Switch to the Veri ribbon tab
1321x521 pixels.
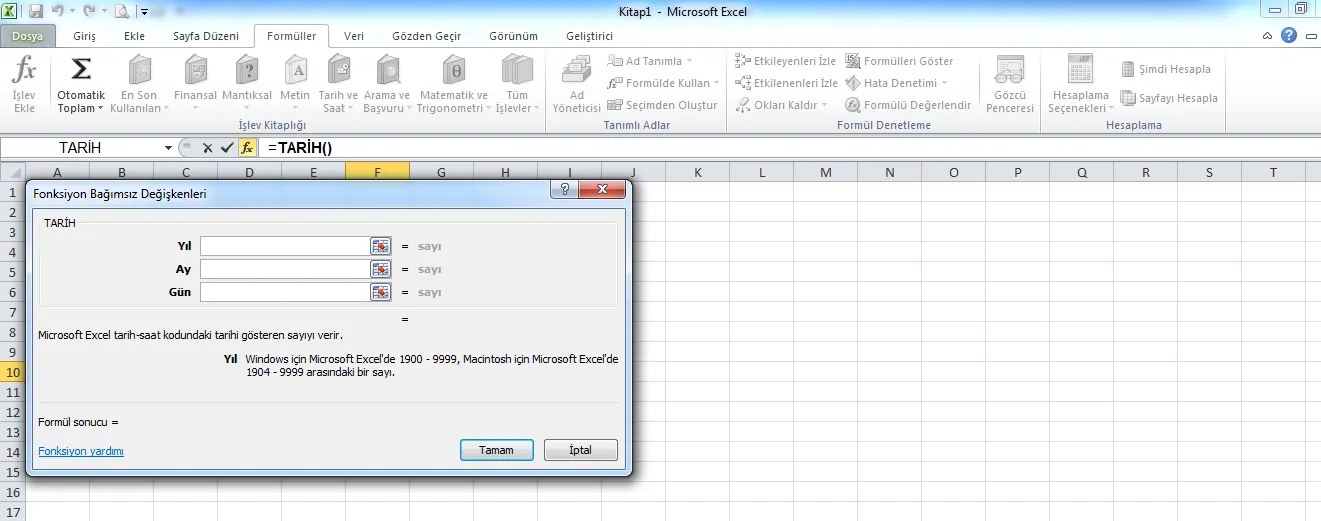point(354,36)
